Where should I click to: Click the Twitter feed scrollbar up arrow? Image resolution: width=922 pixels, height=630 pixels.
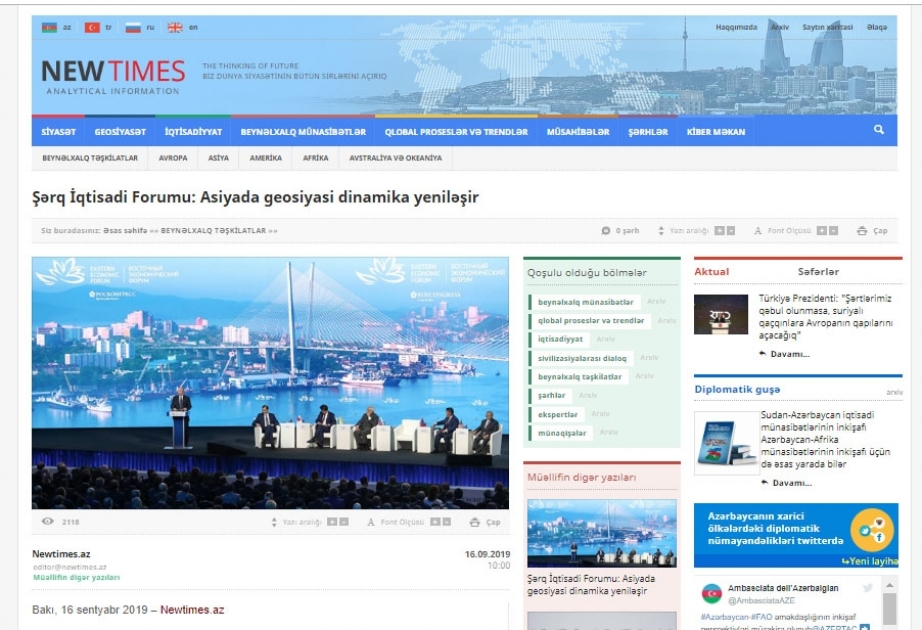pos(890,585)
